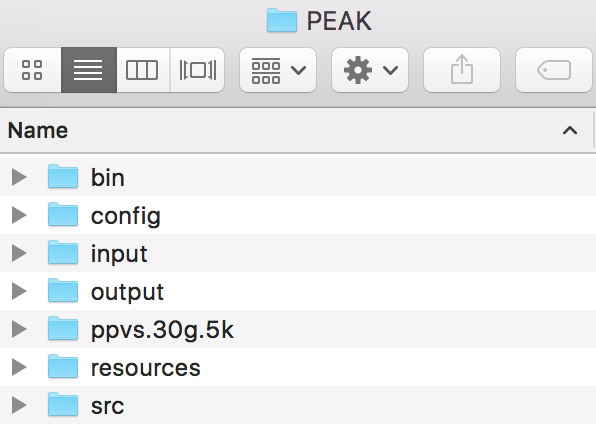Select the src folder
This screenshot has height=424, width=596.
coord(298,405)
